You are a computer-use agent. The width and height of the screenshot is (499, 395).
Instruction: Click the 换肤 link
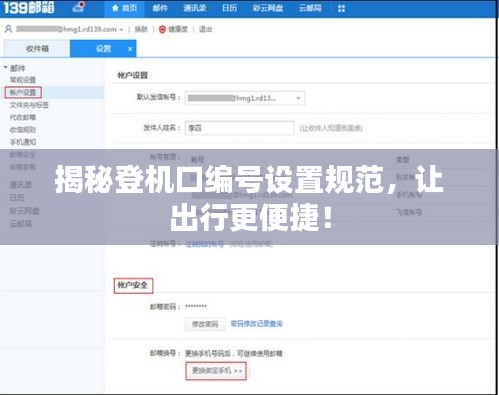(x=141, y=29)
